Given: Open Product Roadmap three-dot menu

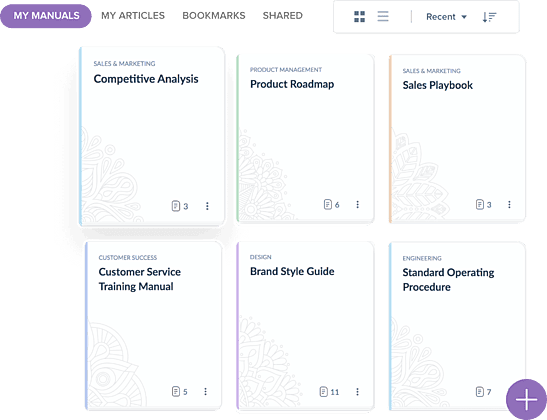Looking at the screenshot, I should click(357, 204).
